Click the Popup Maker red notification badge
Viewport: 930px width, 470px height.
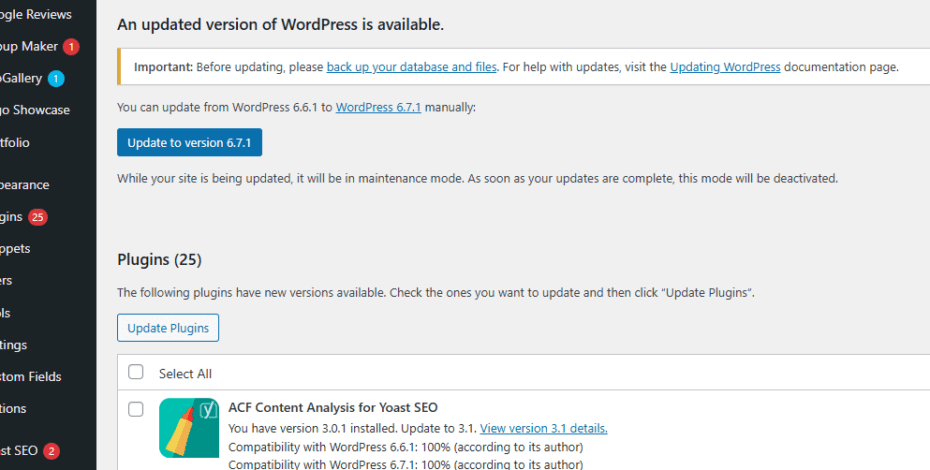(x=71, y=47)
